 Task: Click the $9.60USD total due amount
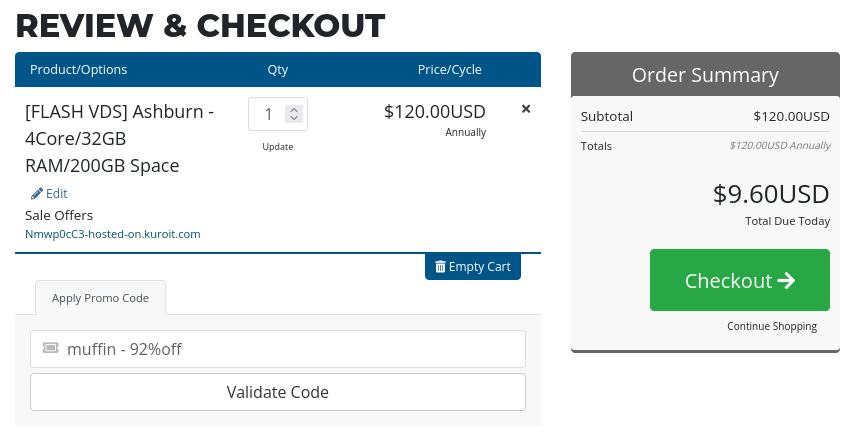(x=771, y=194)
